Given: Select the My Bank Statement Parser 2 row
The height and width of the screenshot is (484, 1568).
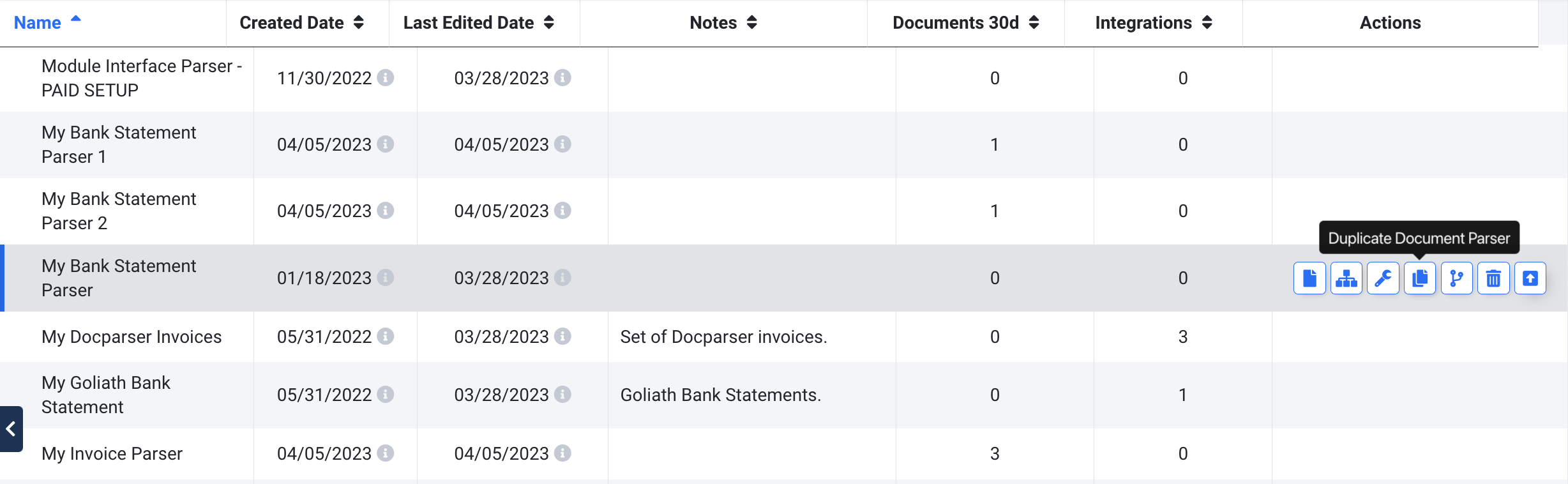Looking at the screenshot, I should coord(119,211).
